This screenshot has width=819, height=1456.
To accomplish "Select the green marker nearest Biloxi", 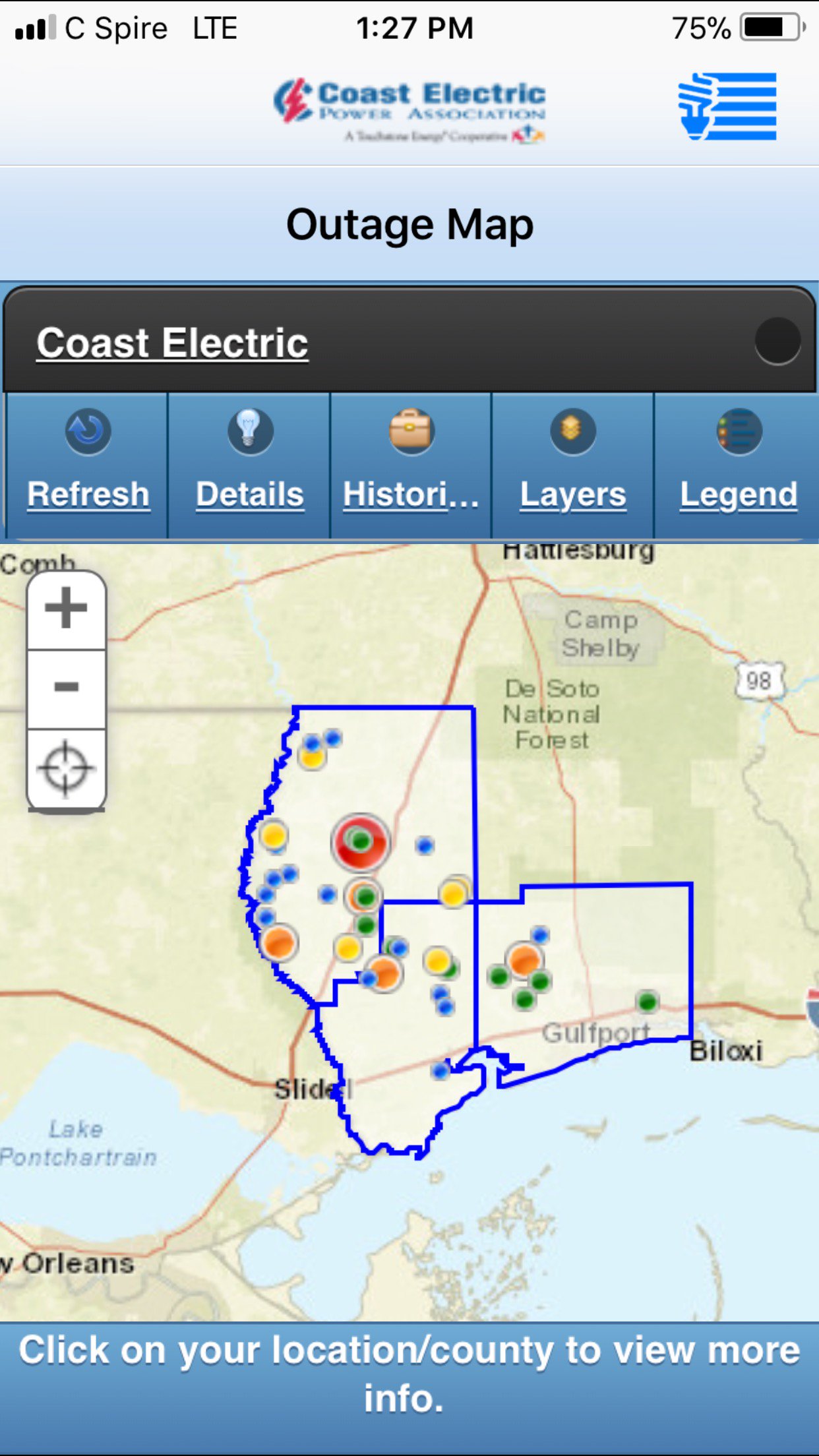I will click(x=648, y=1002).
